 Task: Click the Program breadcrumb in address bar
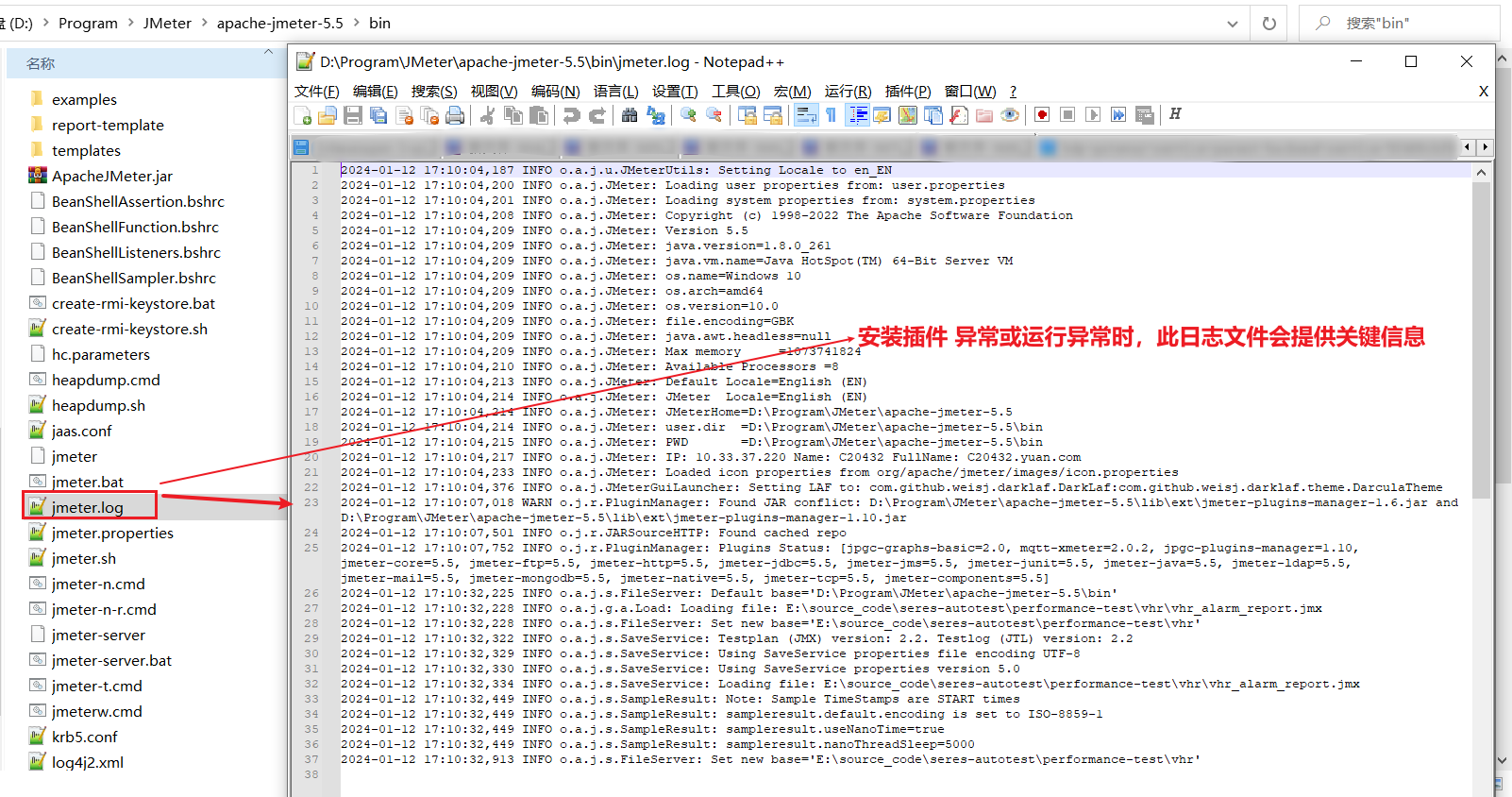click(x=88, y=23)
